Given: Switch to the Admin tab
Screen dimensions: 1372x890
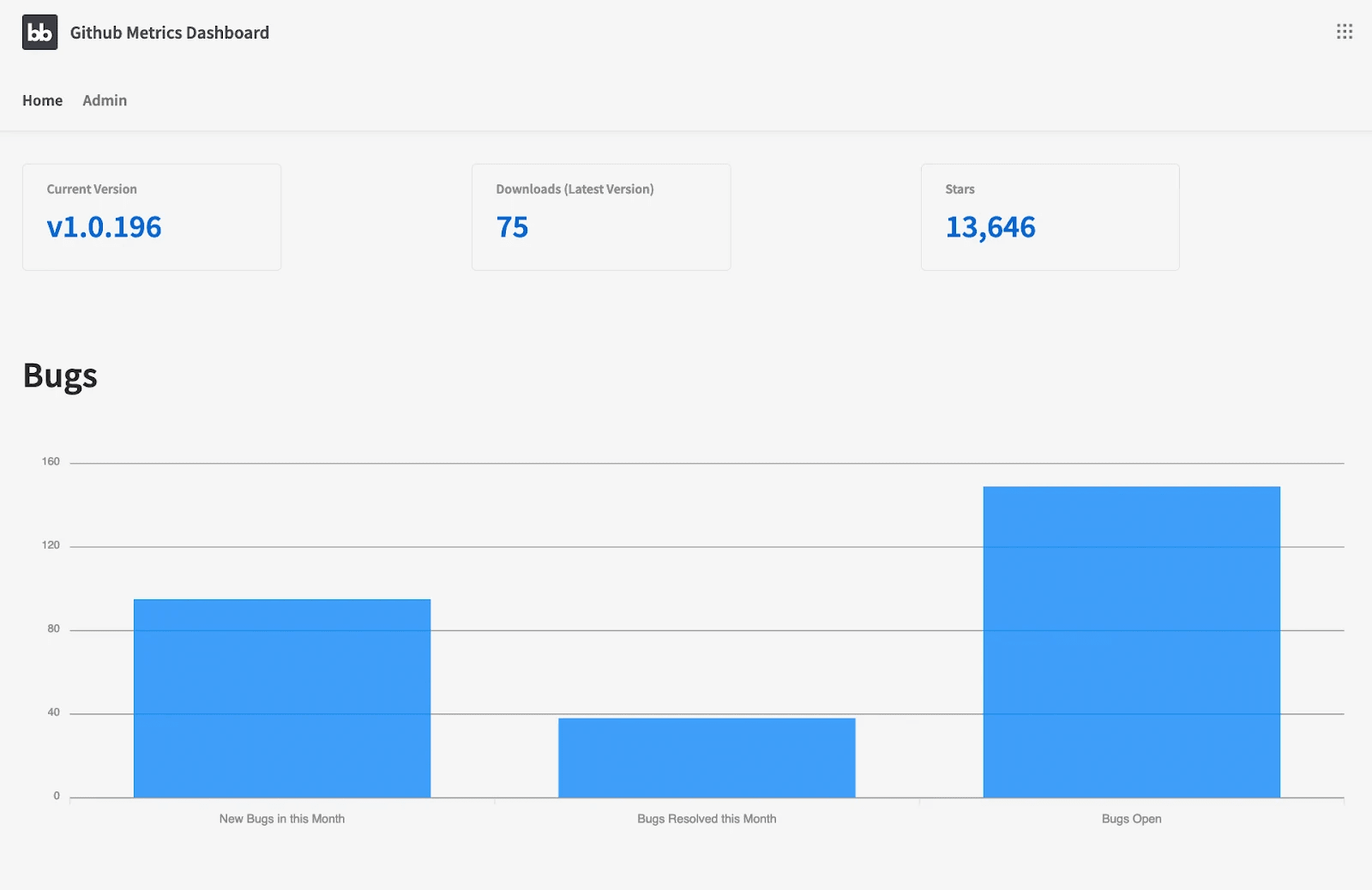Looking at the screenshot, I should [105, 100].
